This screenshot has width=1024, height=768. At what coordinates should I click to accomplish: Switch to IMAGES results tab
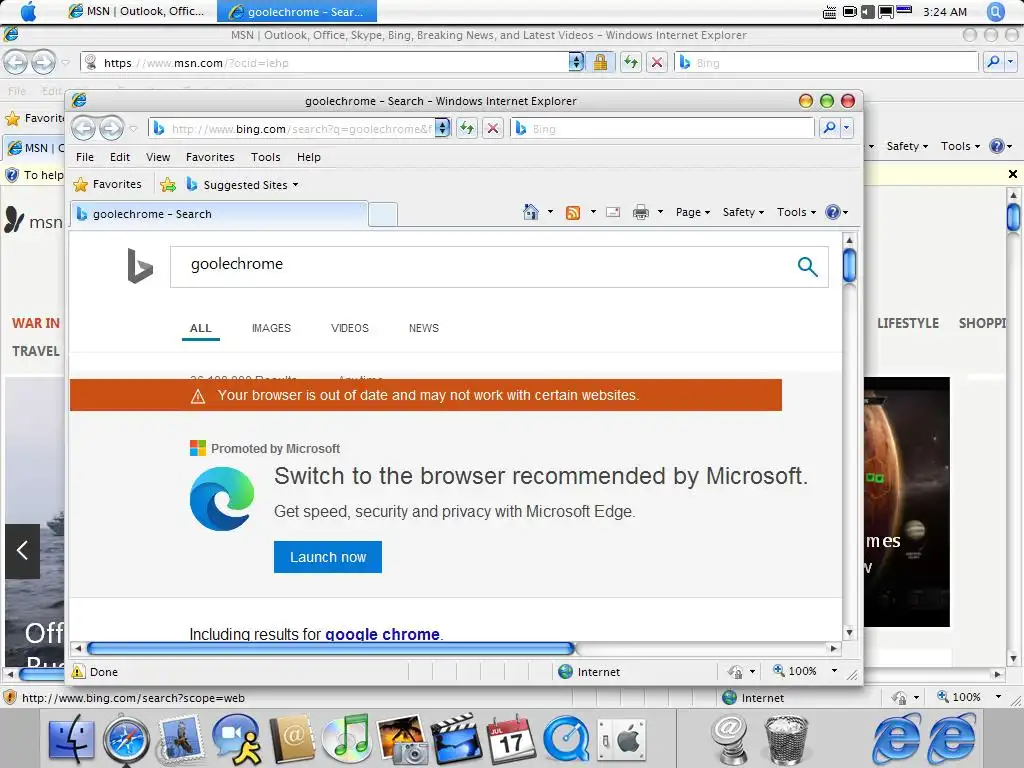(x=271, y=328)
